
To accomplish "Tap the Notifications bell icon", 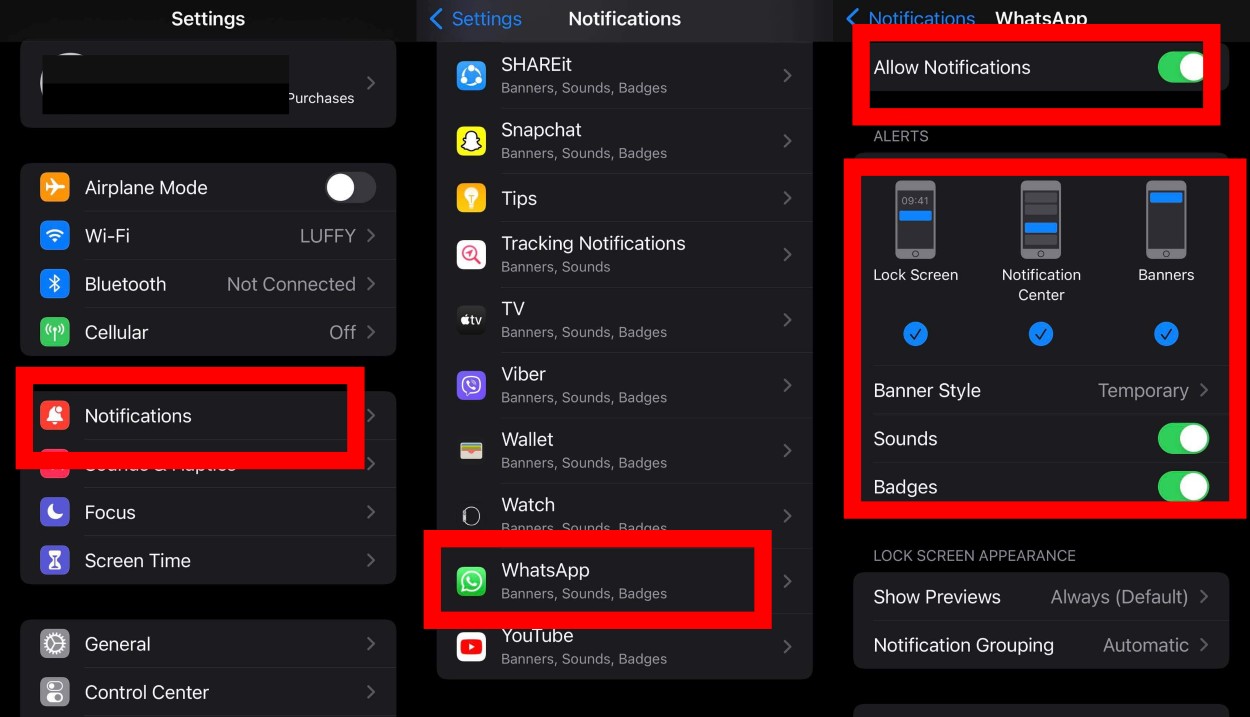I will point(55,416).
